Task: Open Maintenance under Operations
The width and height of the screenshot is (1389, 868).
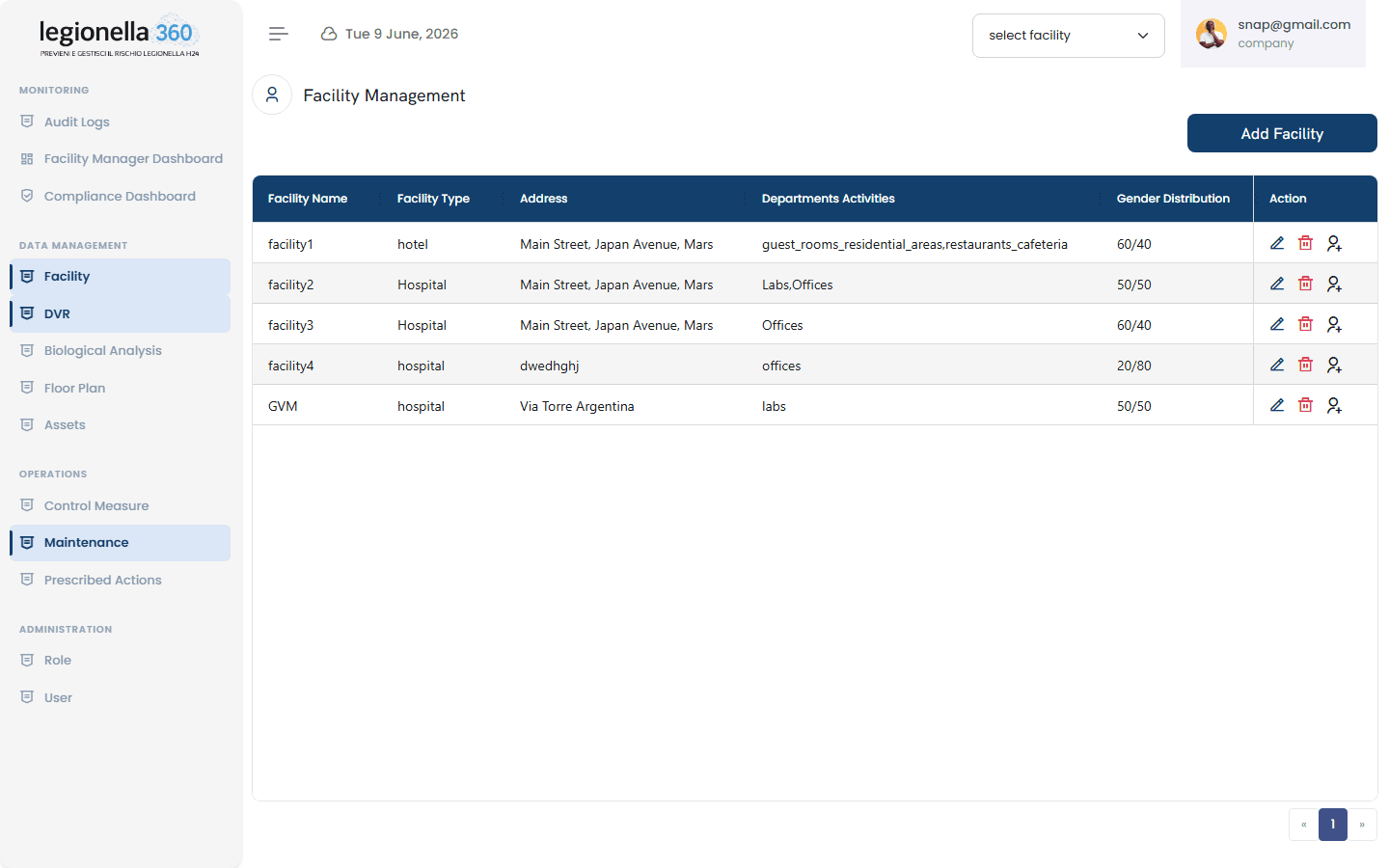Action: point(121,542)
